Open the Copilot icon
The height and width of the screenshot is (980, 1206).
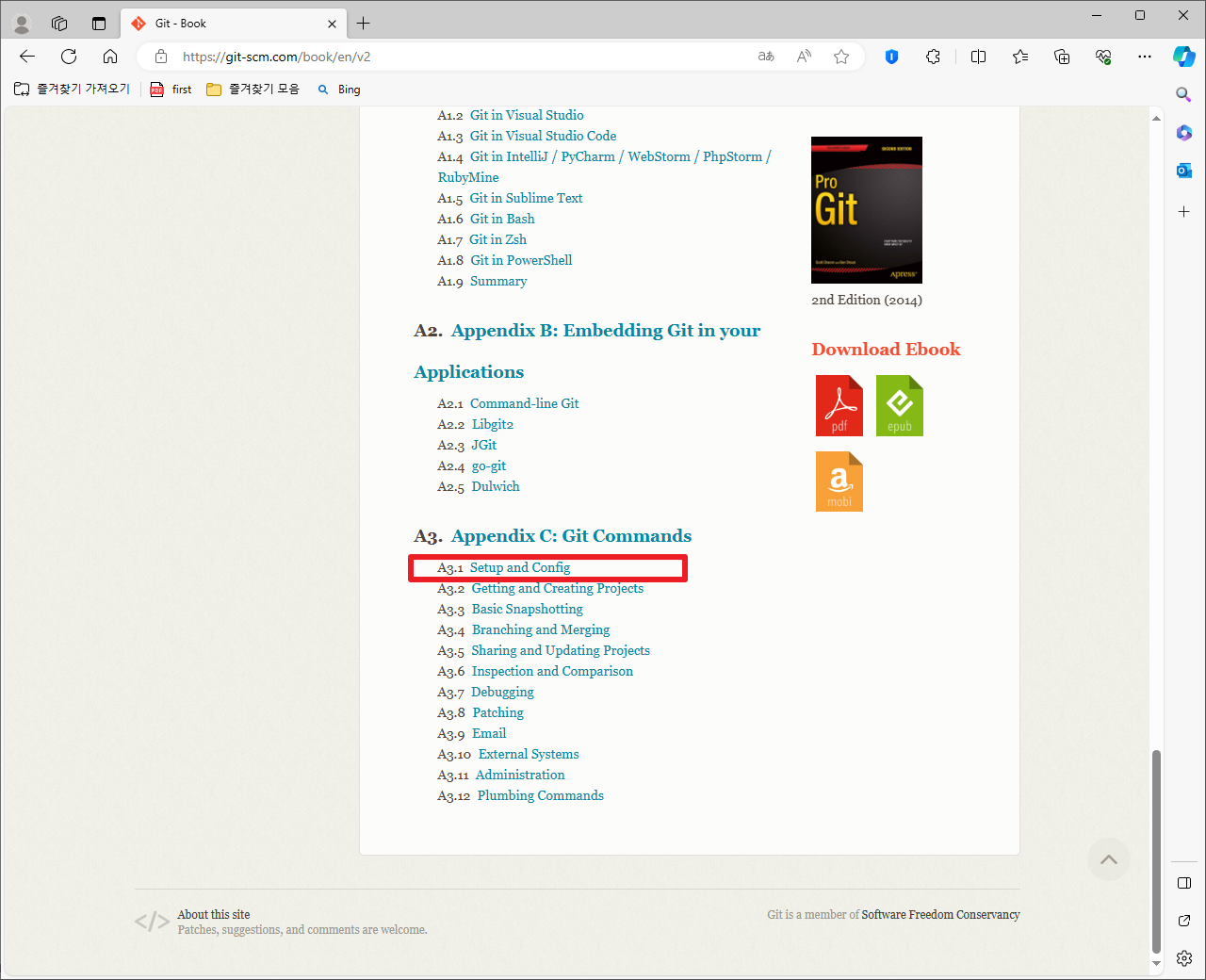click(1184, 57)
